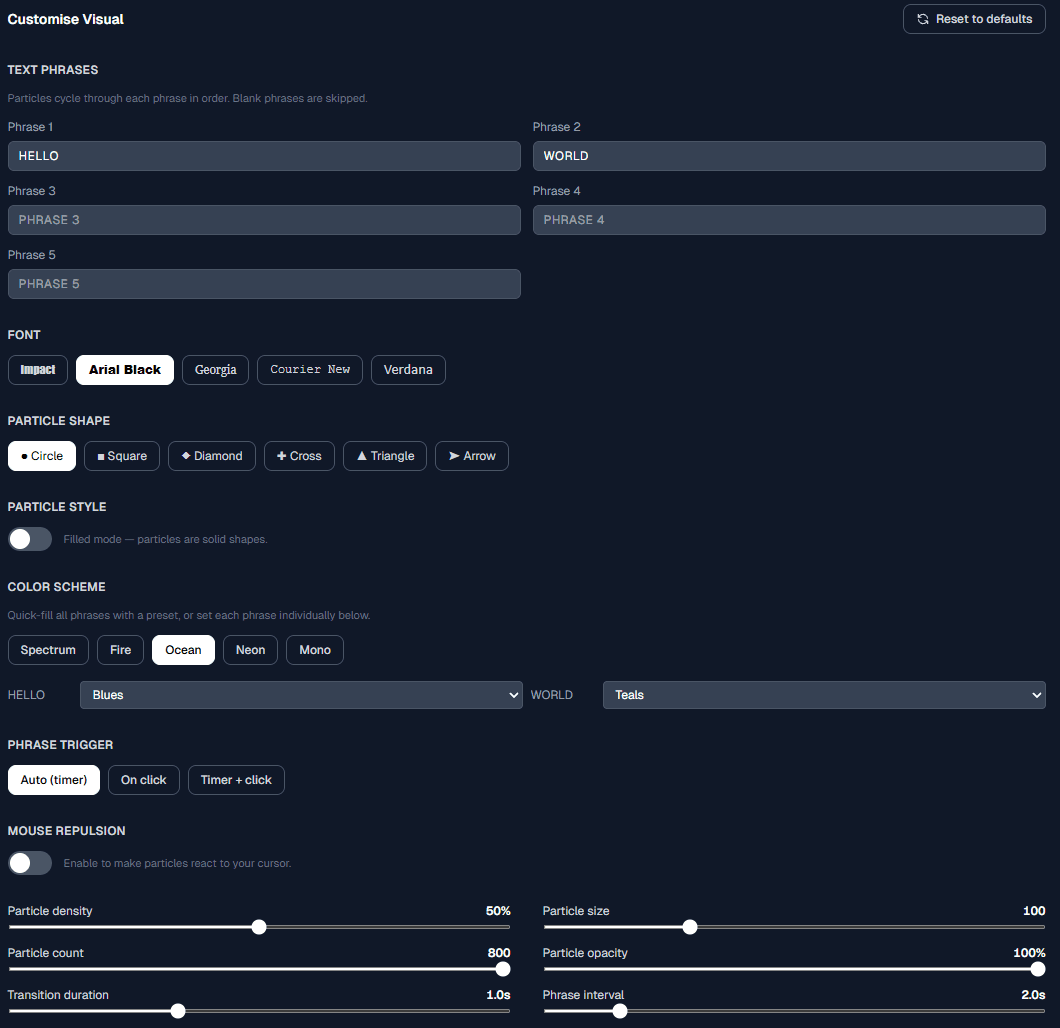Focus the Phrase 2 field containing WORLD
1060x1028 pixels.
click(789, 156)
